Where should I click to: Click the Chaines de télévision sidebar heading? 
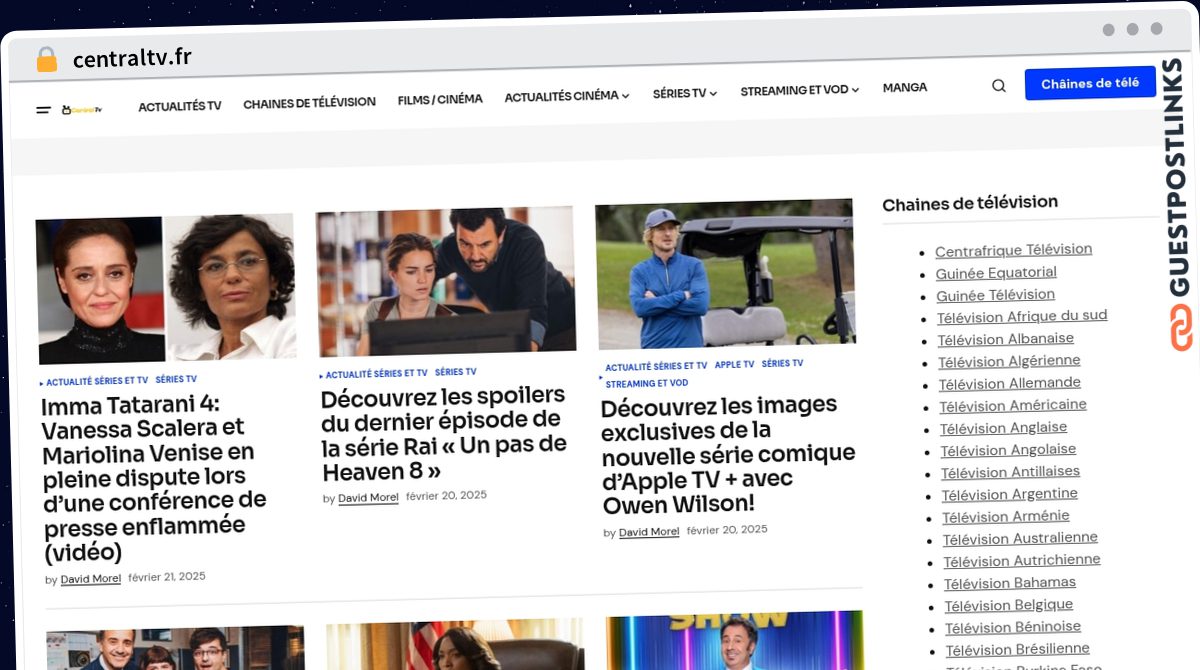(970, 203)
